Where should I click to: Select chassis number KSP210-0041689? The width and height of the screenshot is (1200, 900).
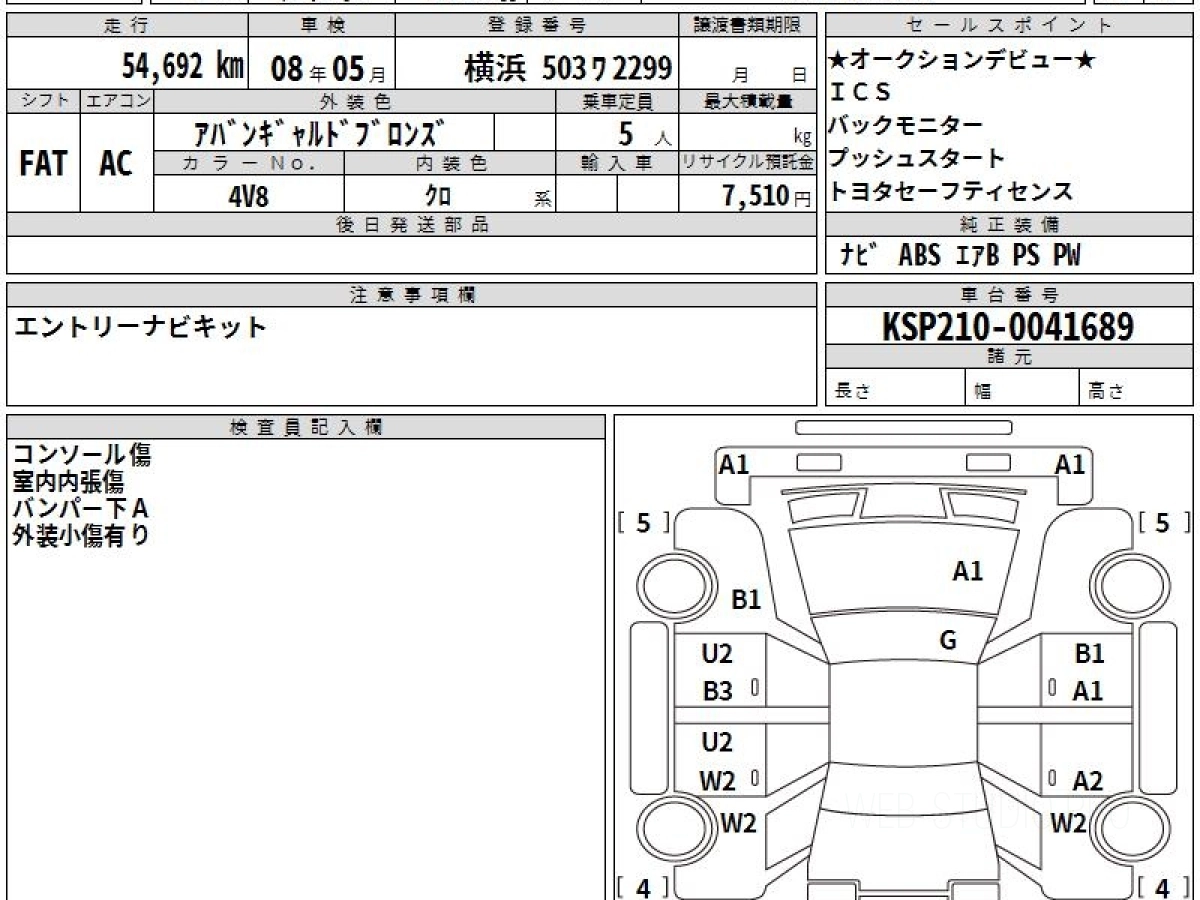(1008, 326)
